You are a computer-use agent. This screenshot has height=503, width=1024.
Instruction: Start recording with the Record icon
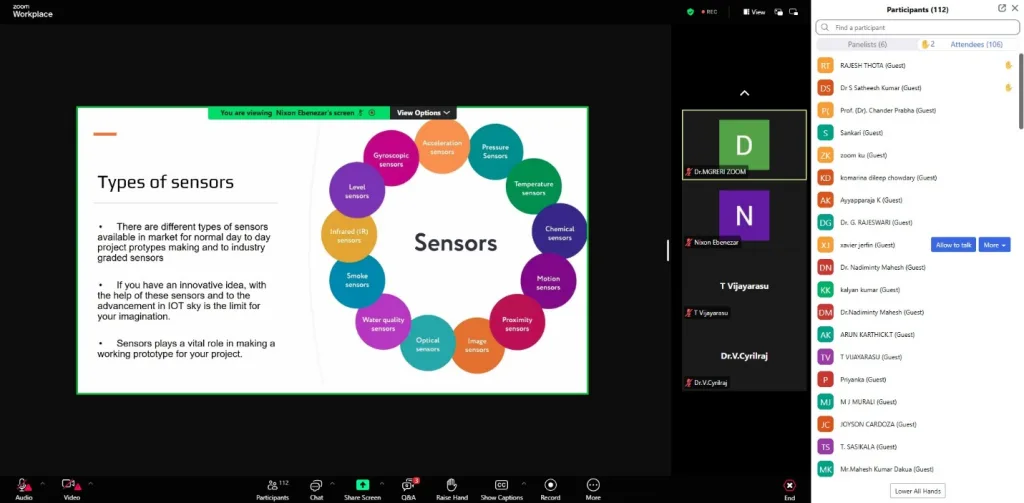(x=550, y=485)
